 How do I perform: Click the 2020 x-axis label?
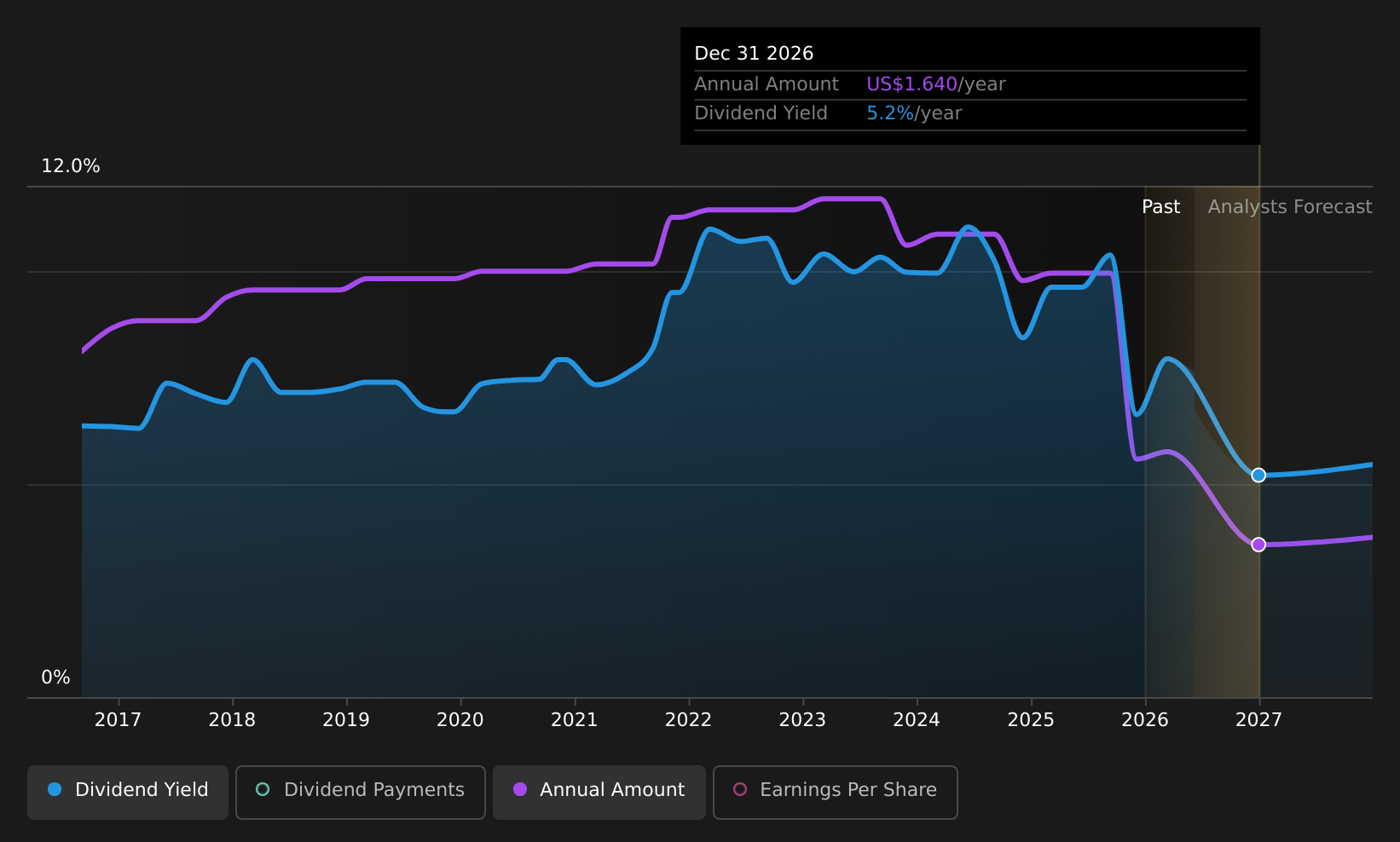(x=460, y=720)
